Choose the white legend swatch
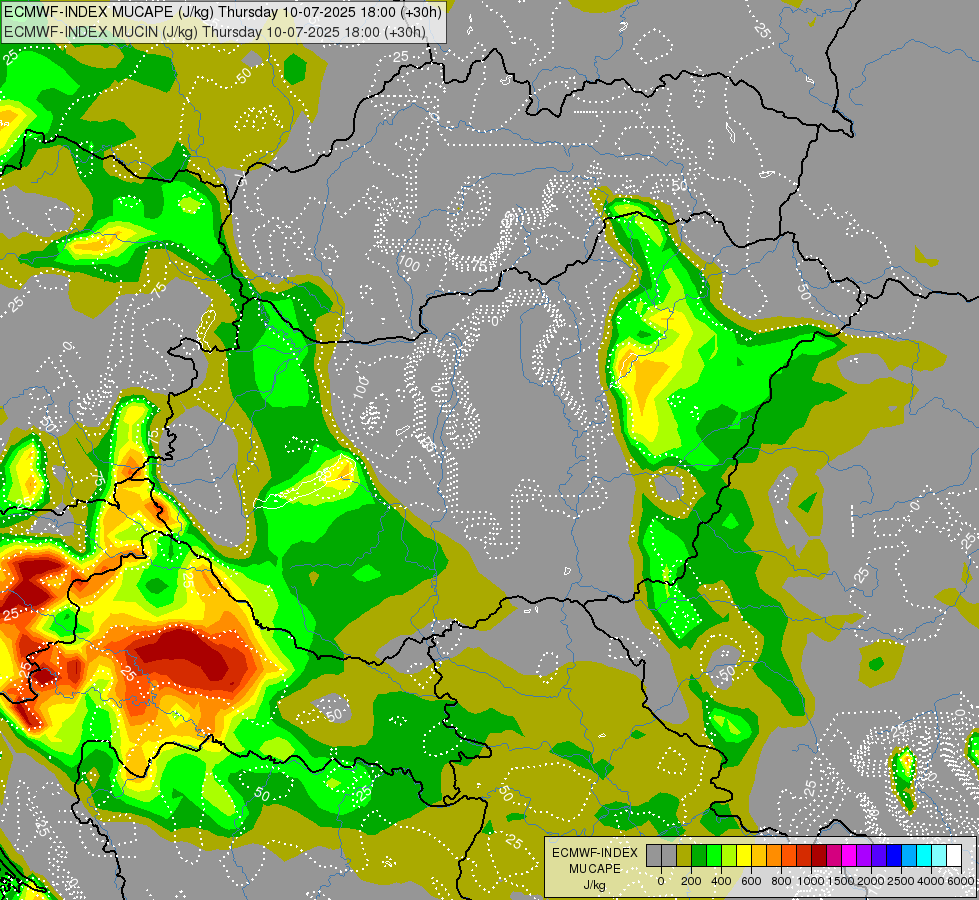979x900 pixels. point(954,855)
